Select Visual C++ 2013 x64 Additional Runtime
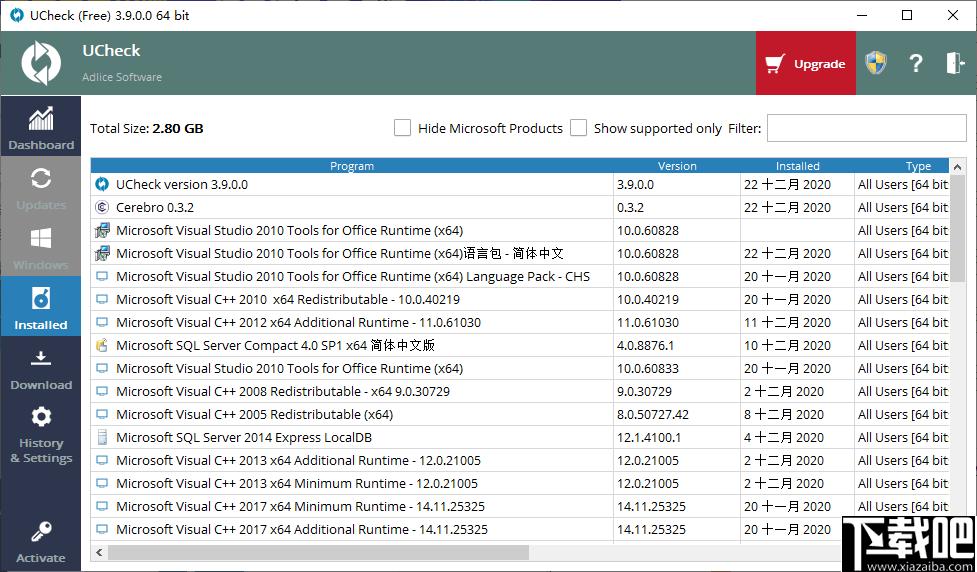 (520, 460)
